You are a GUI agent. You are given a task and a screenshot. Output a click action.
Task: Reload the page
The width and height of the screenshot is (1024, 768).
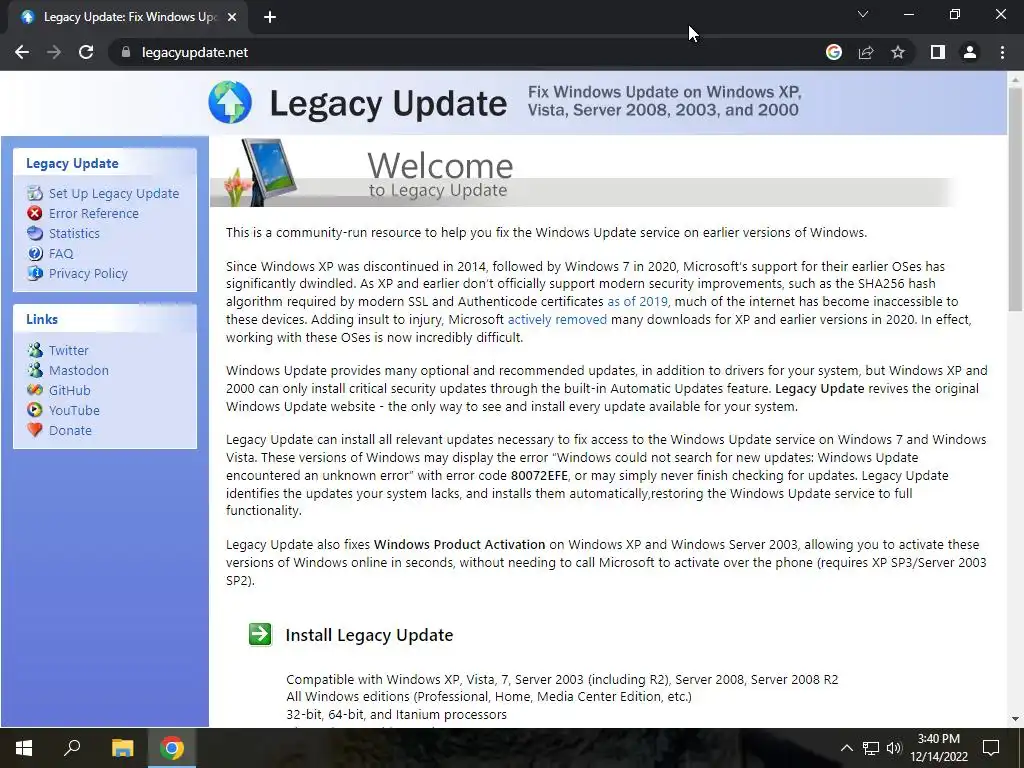point(86,52)
